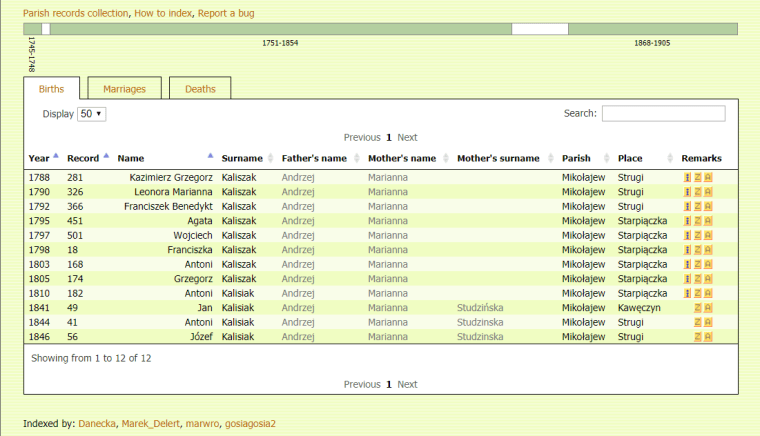This screenshot has width=760, height=436.
Task: Click the 'i' info icon for Kazimierz Grzegorz
Action: tap(687, 178)
